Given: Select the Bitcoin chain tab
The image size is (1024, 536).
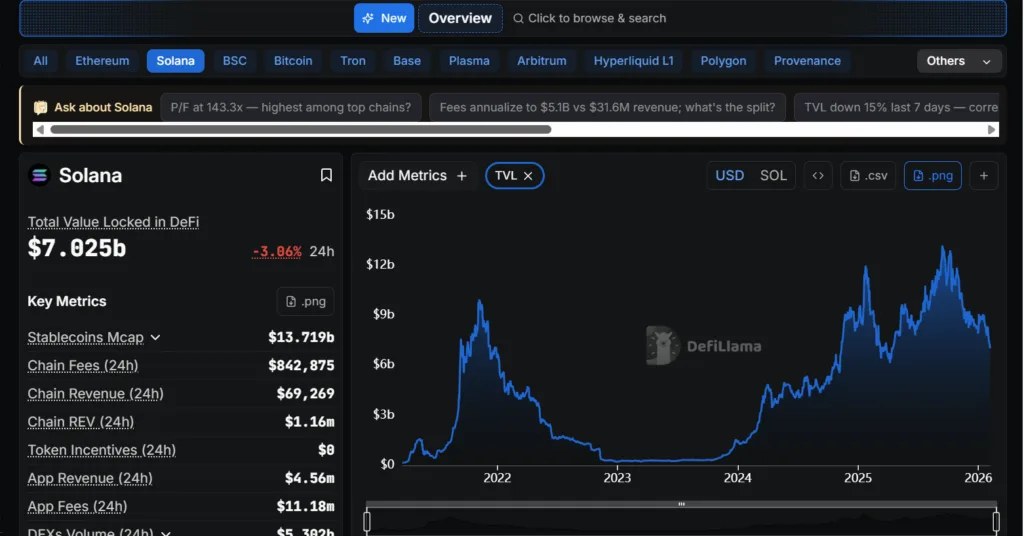Looking at the screenshot, I should click(293, 61).
